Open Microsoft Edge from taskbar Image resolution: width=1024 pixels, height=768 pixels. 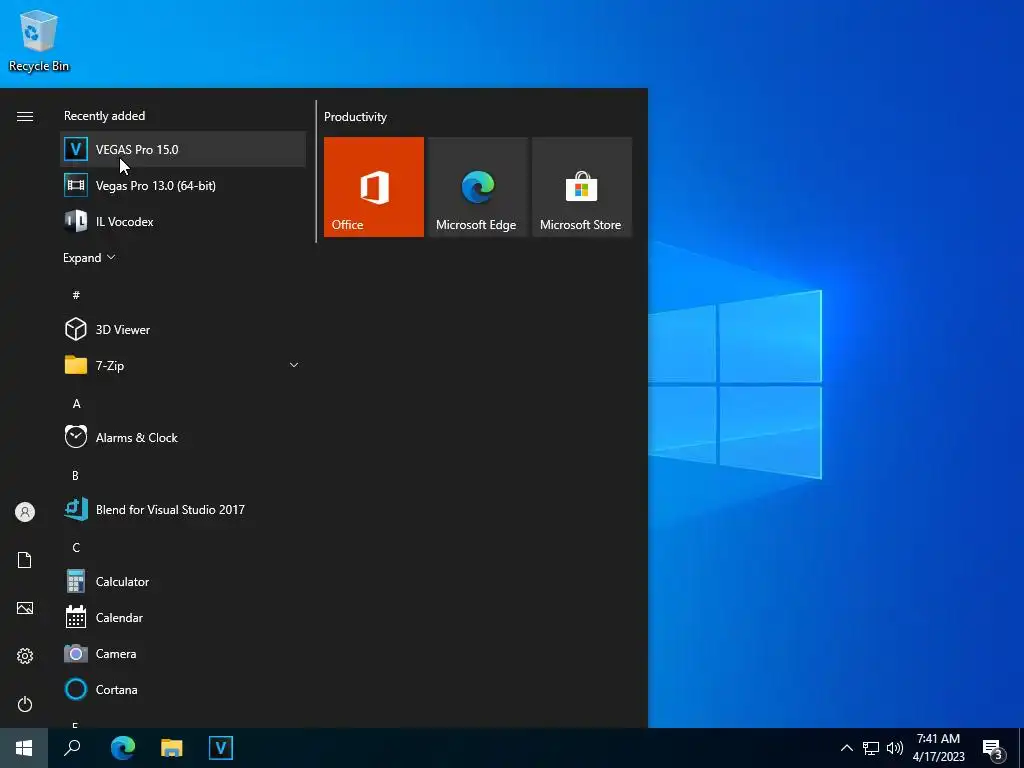[x=123, y=748]
